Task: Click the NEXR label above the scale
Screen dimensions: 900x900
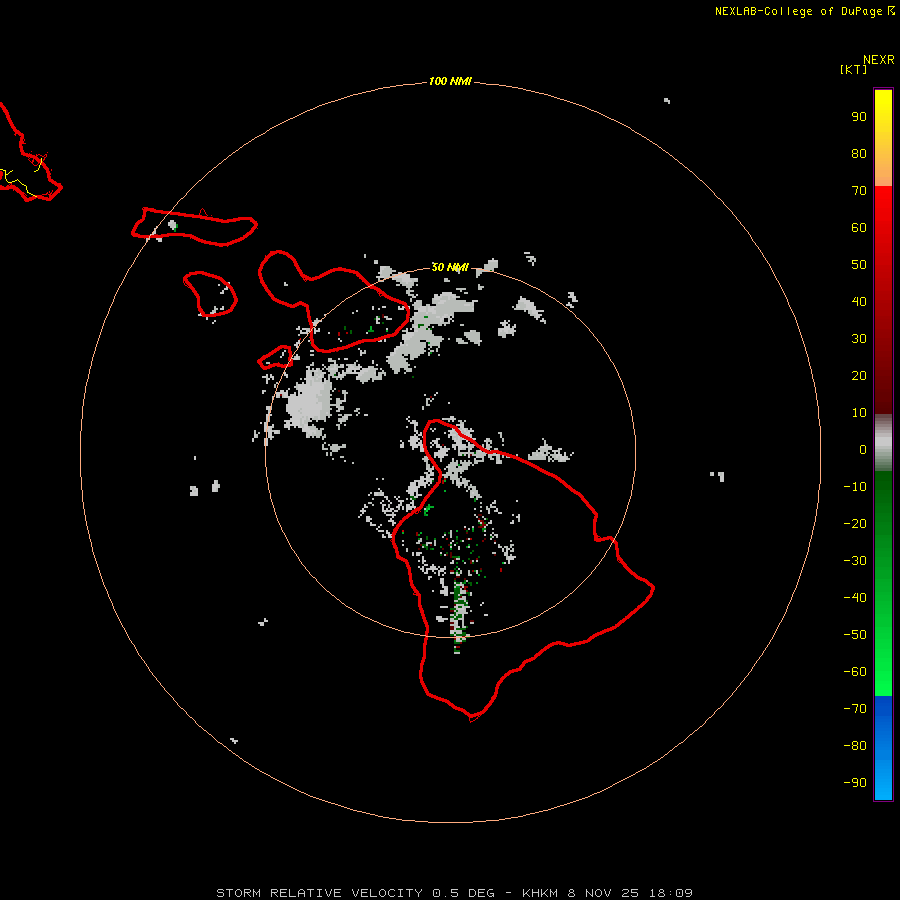Action: click(878, 60)
